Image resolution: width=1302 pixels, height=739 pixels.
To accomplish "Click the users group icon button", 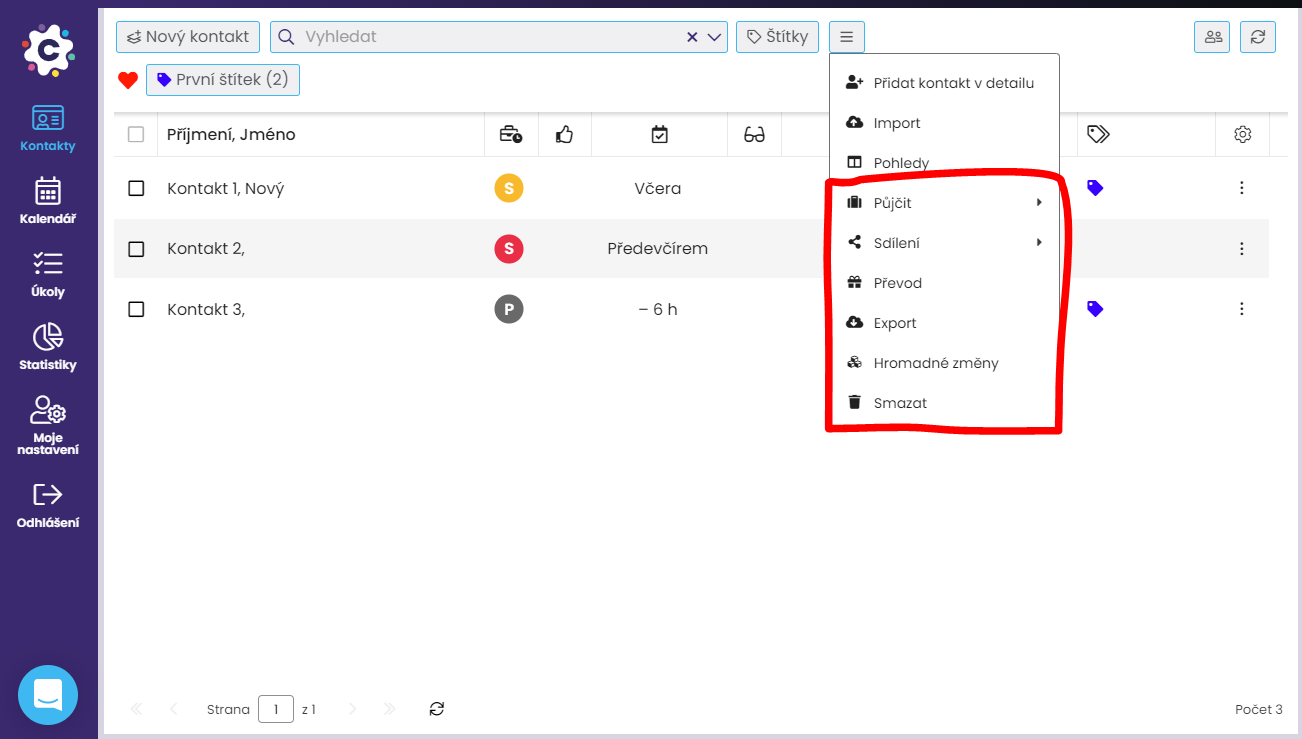I will 1213,37.
